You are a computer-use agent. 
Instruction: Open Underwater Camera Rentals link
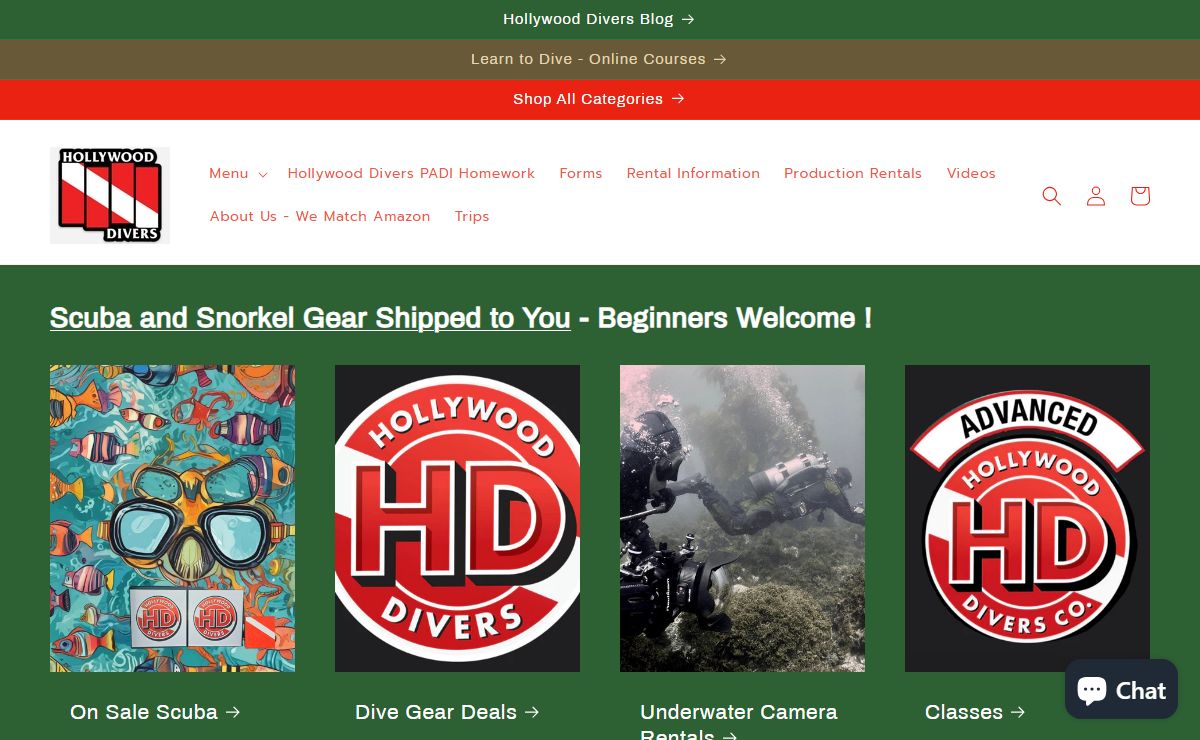[x=739, y=723]
